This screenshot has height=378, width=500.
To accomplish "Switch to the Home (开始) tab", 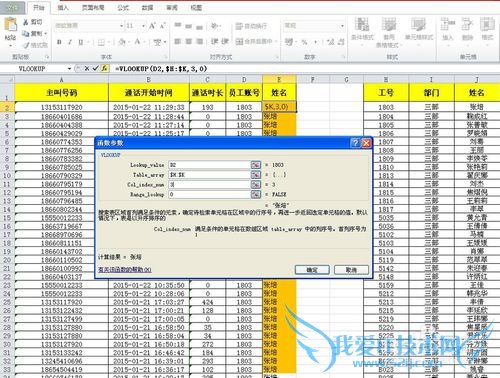I will (x=39, y=8).
